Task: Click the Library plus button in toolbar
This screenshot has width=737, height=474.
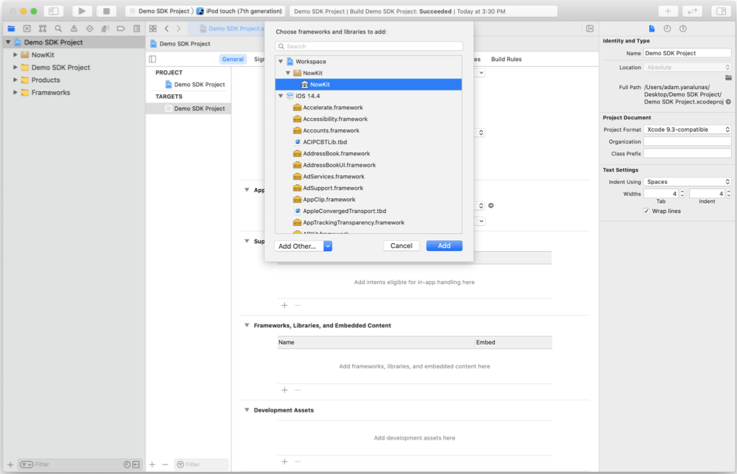Action: pos(668,11)
